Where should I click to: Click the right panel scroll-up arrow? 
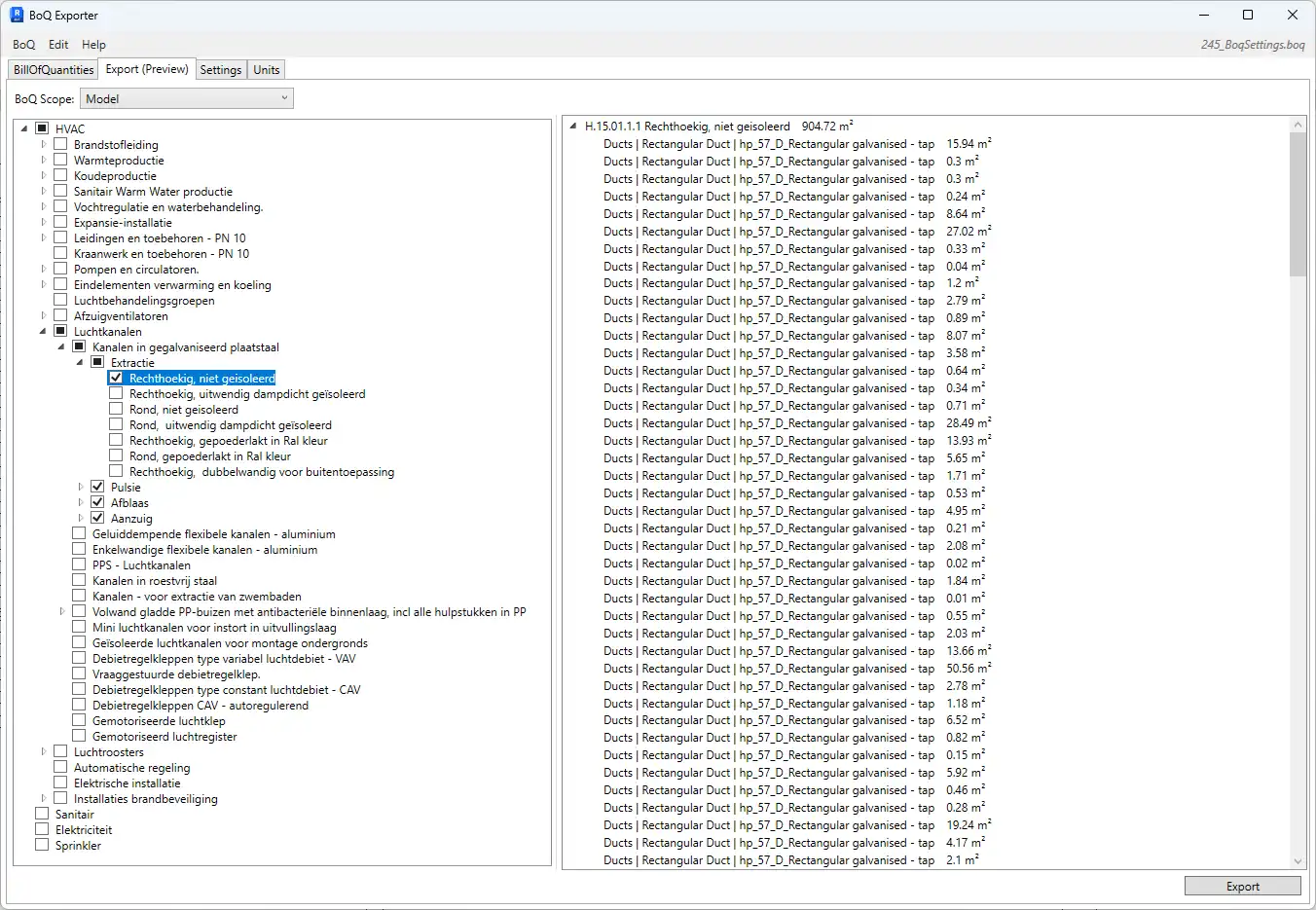[x=1298, y=125]
